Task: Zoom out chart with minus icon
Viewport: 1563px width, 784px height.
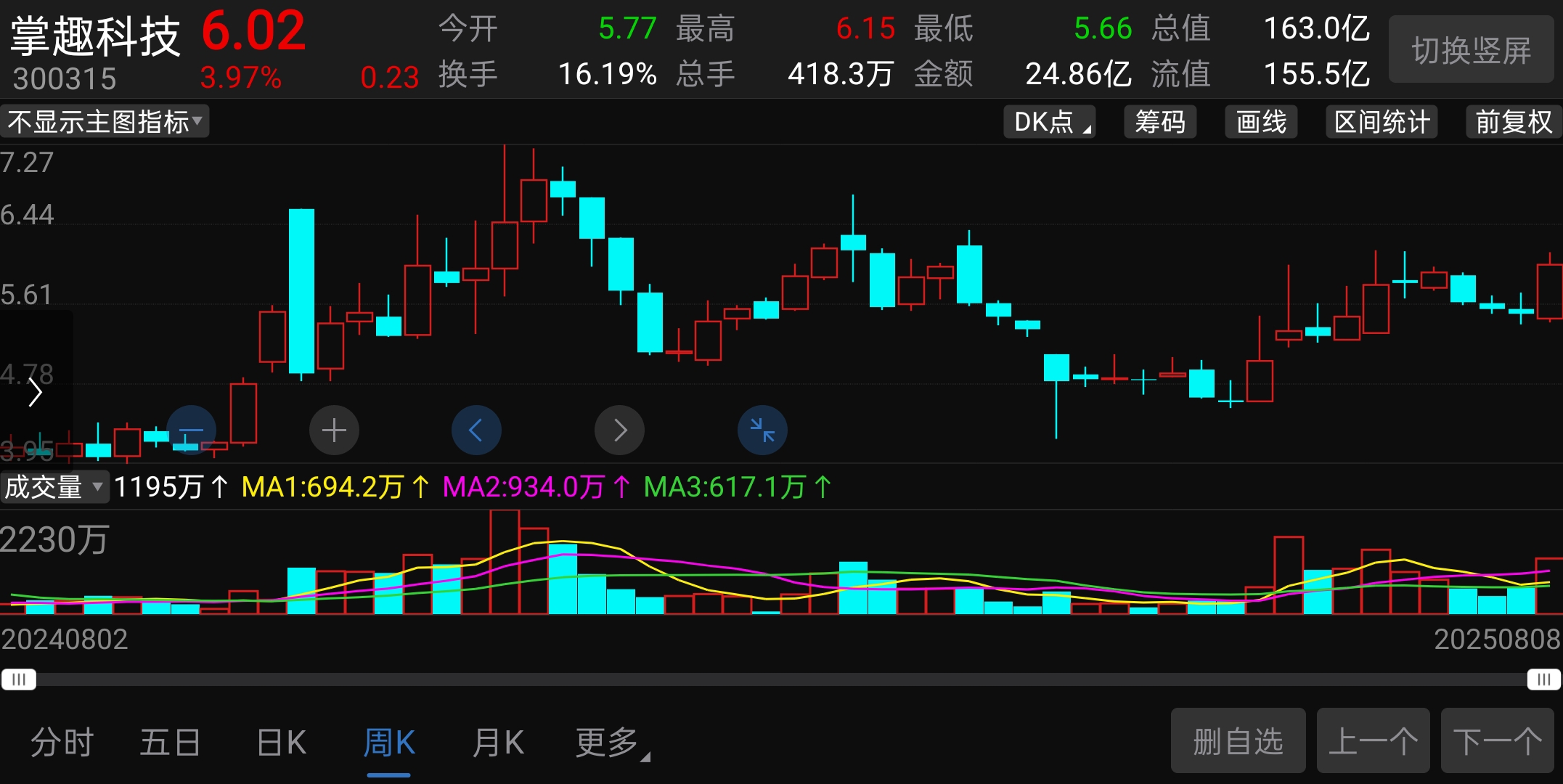Action: pyautogui.click(x=191, y=430)
